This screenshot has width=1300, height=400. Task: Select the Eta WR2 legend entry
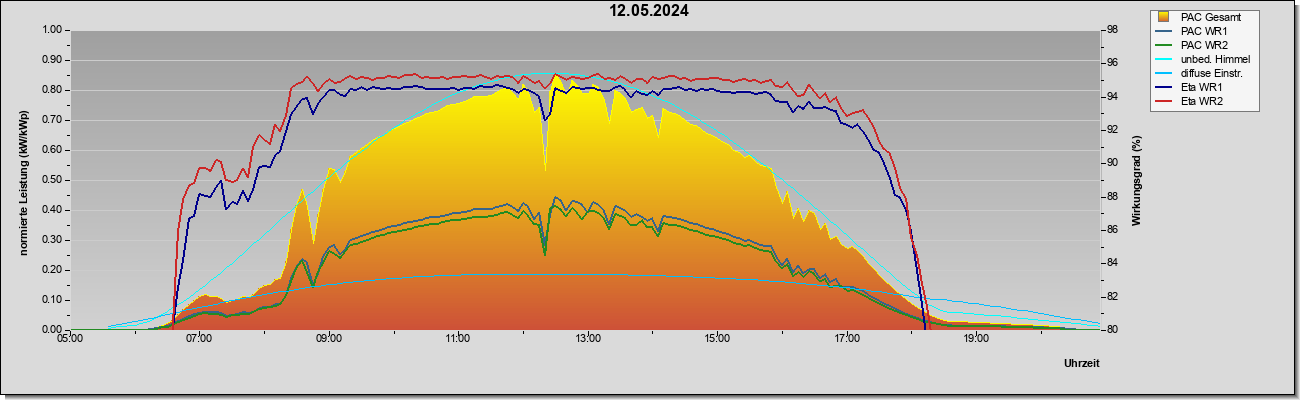pos(1200,102)
